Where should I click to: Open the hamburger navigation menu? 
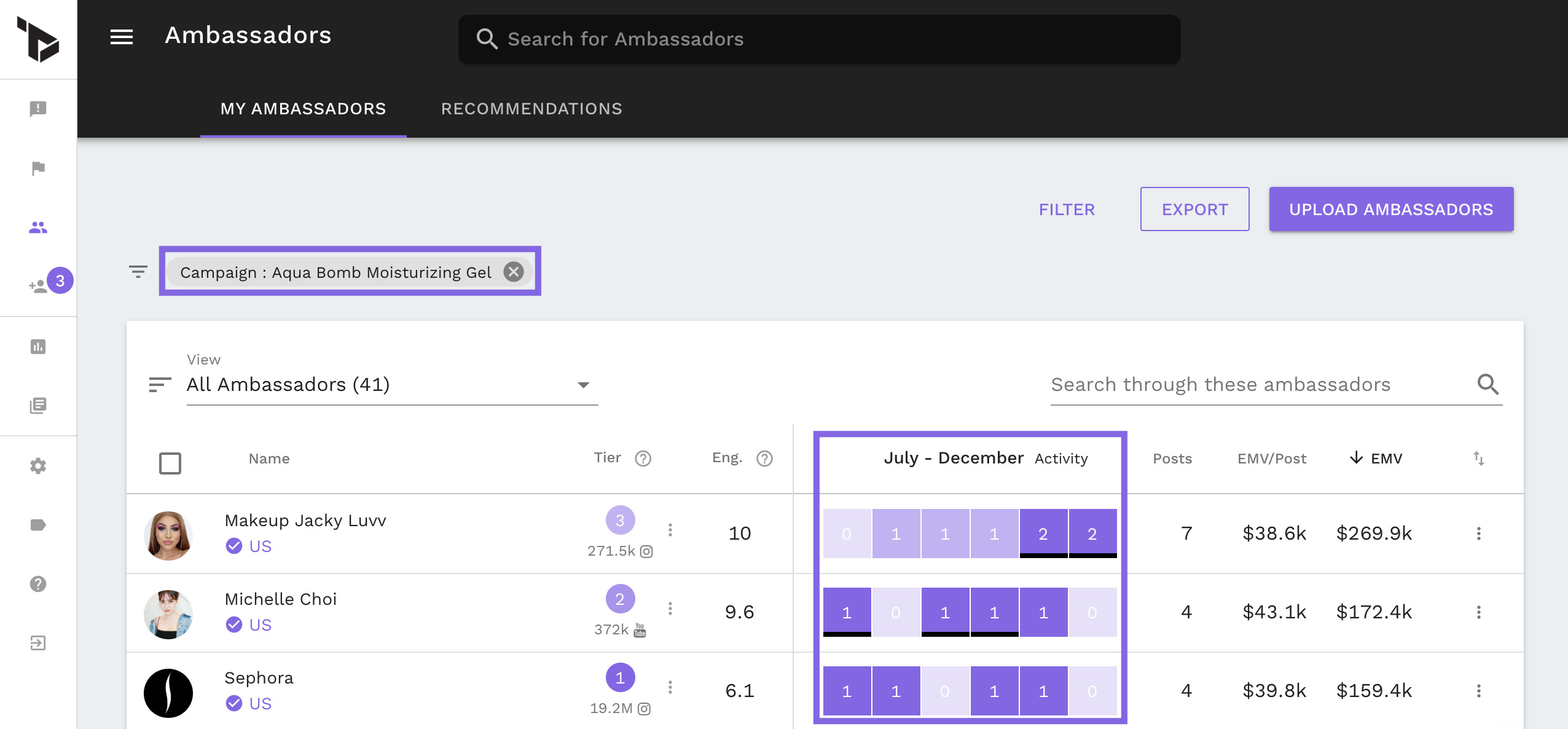(121, 37)
